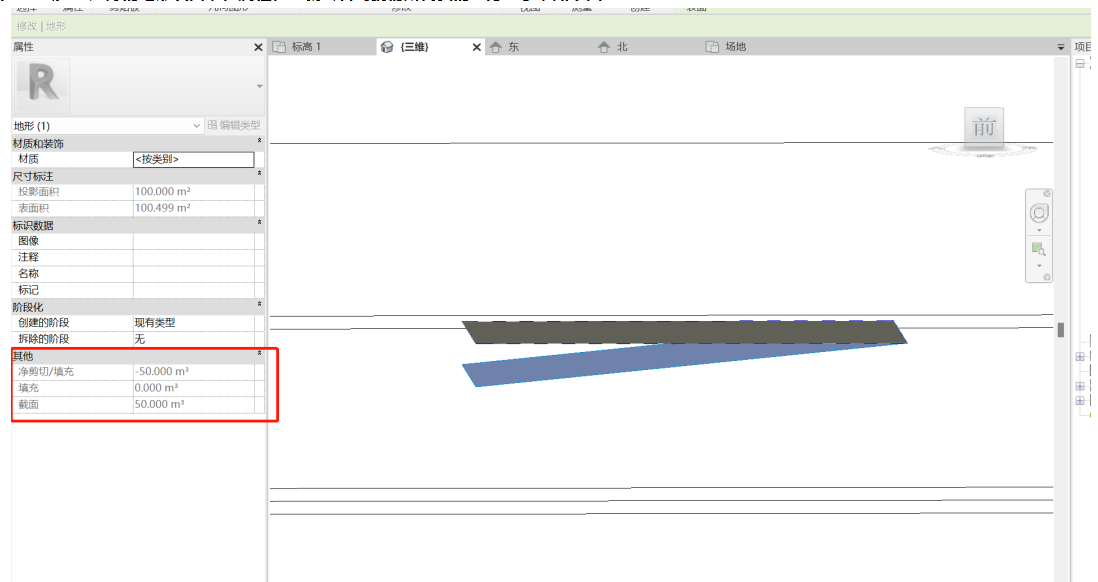This screenshot has width=1098, height=582.
Task: Collapse the 其他 section
Action: tap(259, 354)
